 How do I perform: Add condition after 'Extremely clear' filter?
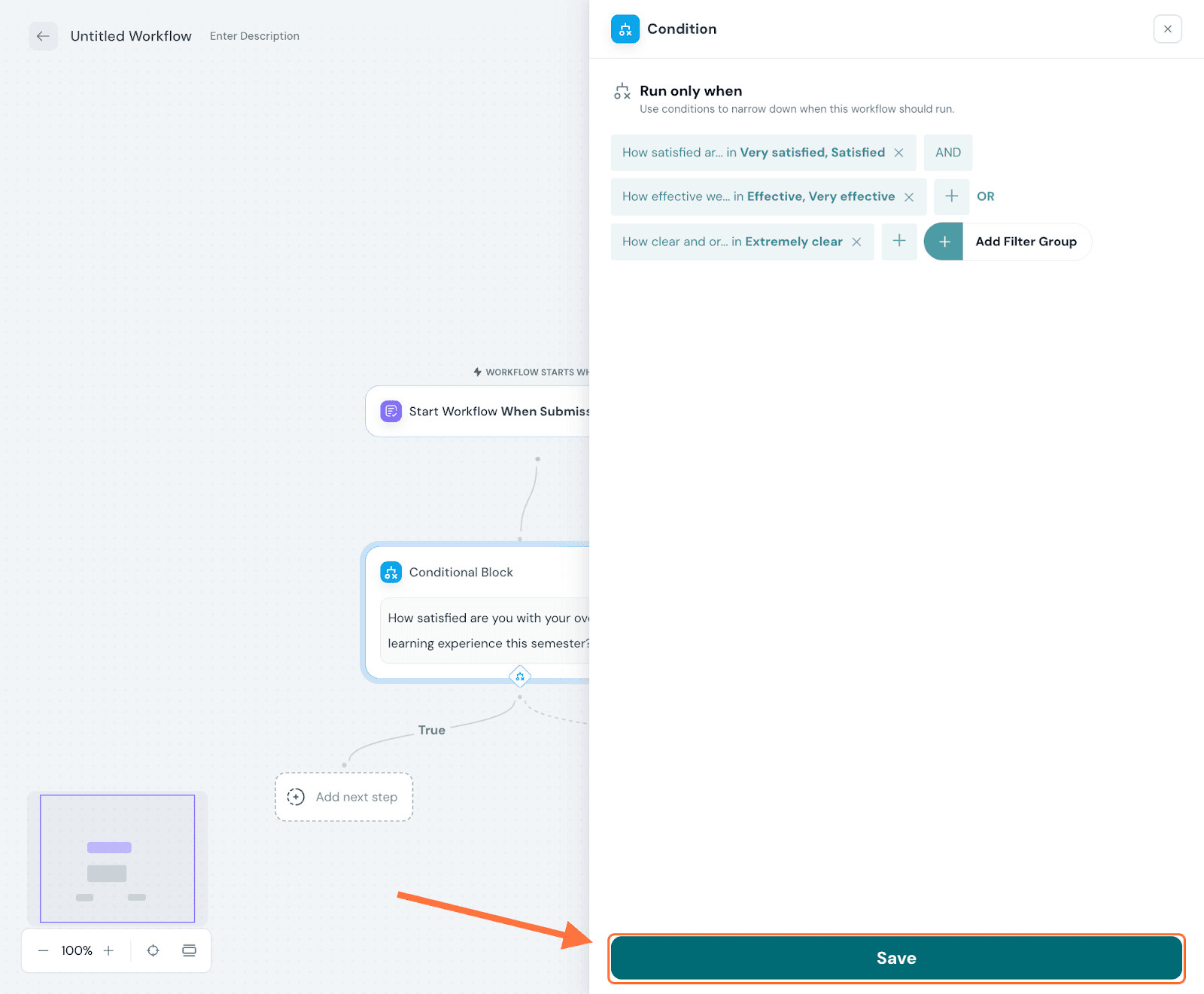[x=898, y=242]
